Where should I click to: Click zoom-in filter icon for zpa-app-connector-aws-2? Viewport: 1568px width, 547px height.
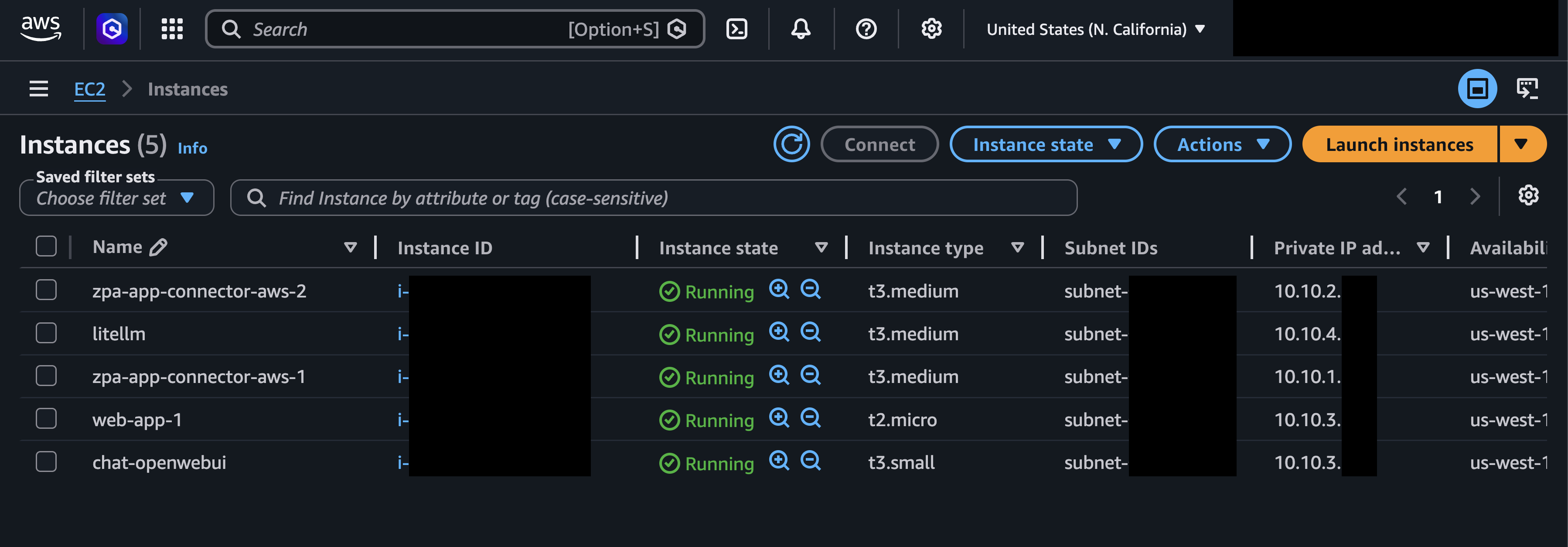tap(778, 289)
